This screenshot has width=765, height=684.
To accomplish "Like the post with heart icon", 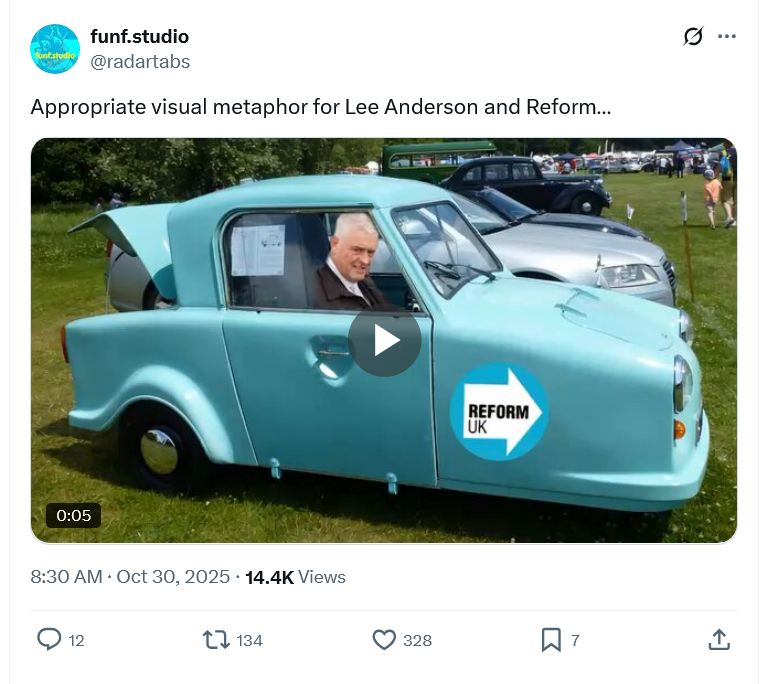I will tap(384, 640).
